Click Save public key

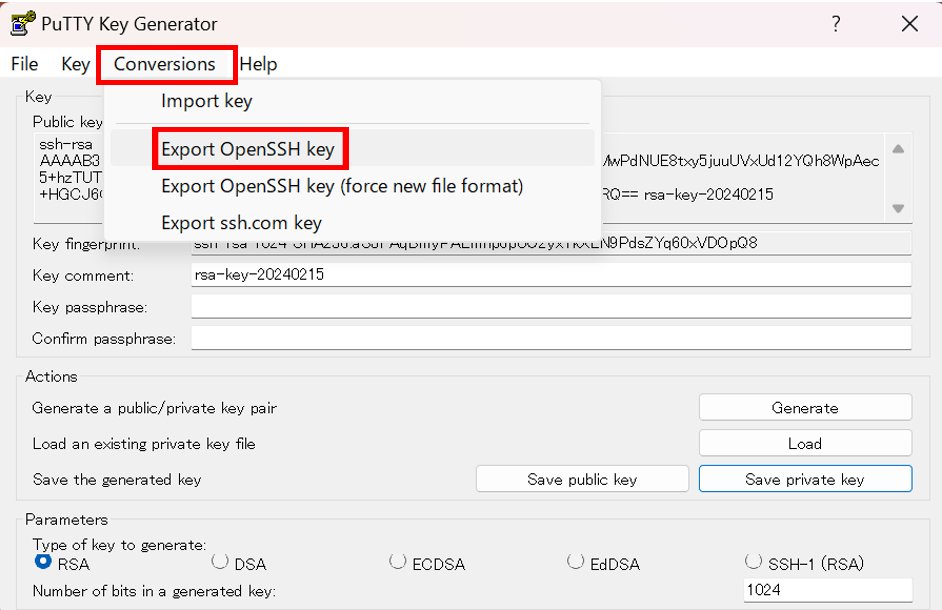tap(581, 478)
